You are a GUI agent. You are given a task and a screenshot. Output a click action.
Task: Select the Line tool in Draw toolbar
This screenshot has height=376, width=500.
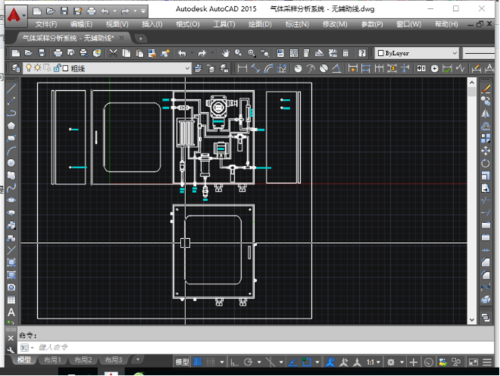[x=11, y=88]
